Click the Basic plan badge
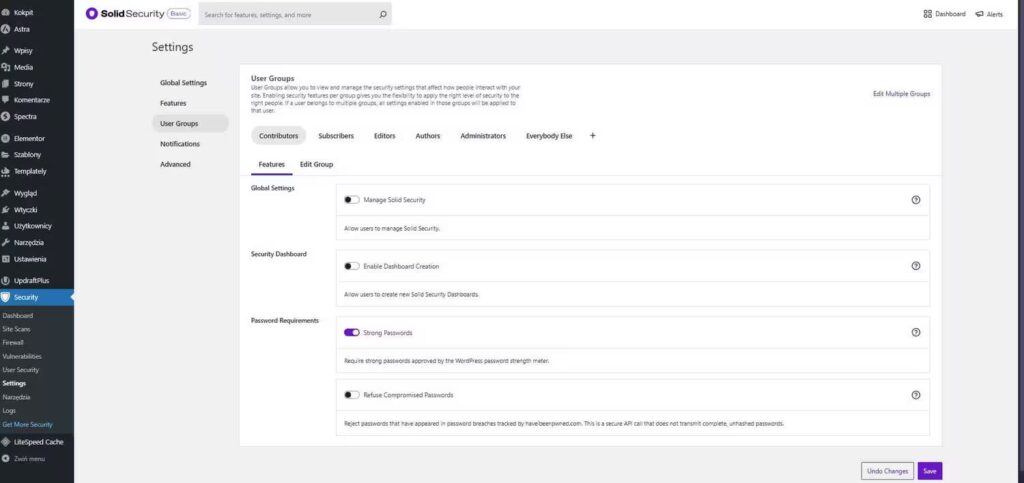 (179, 14)
